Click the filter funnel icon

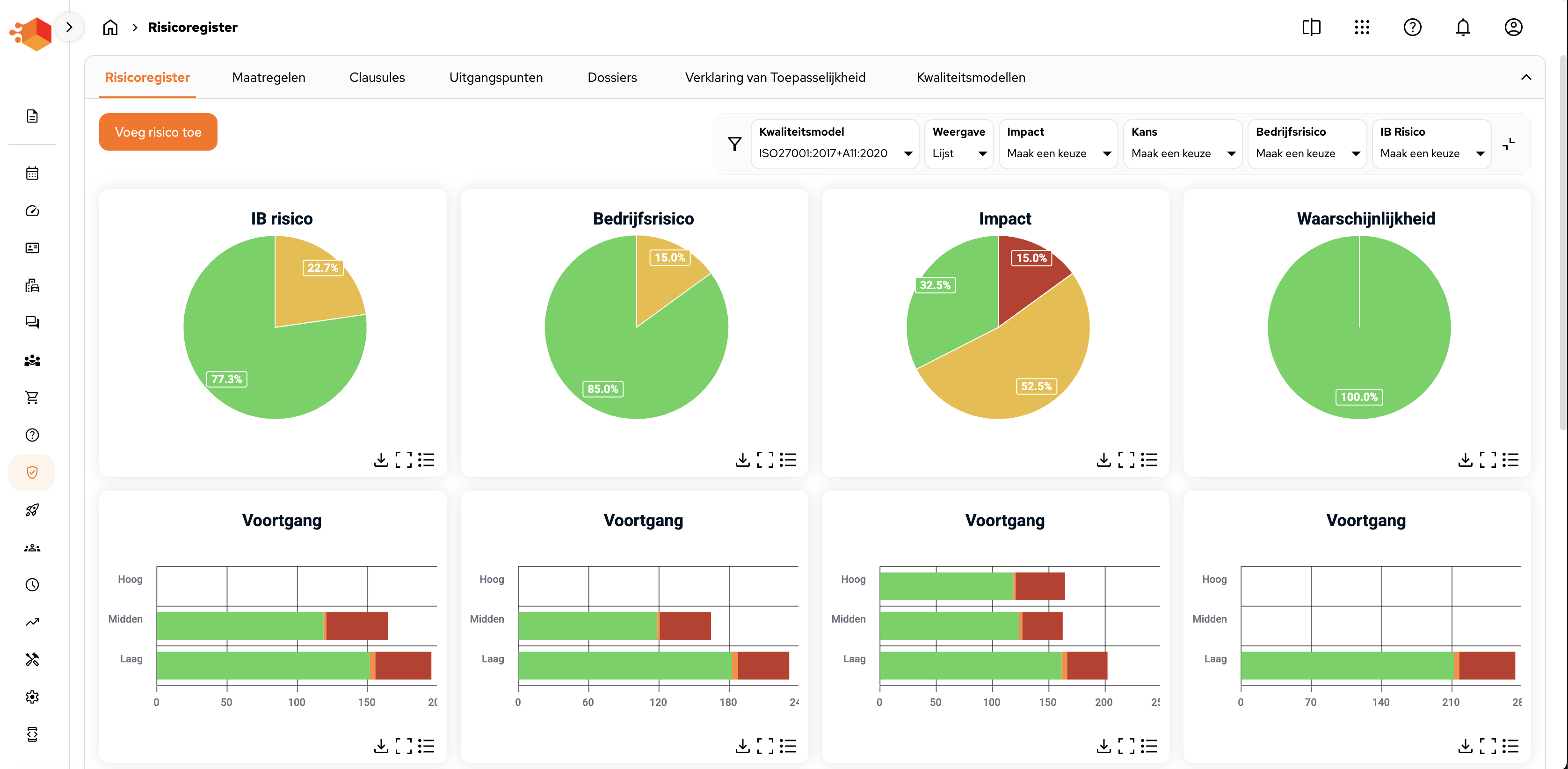(x=735, y=144)
